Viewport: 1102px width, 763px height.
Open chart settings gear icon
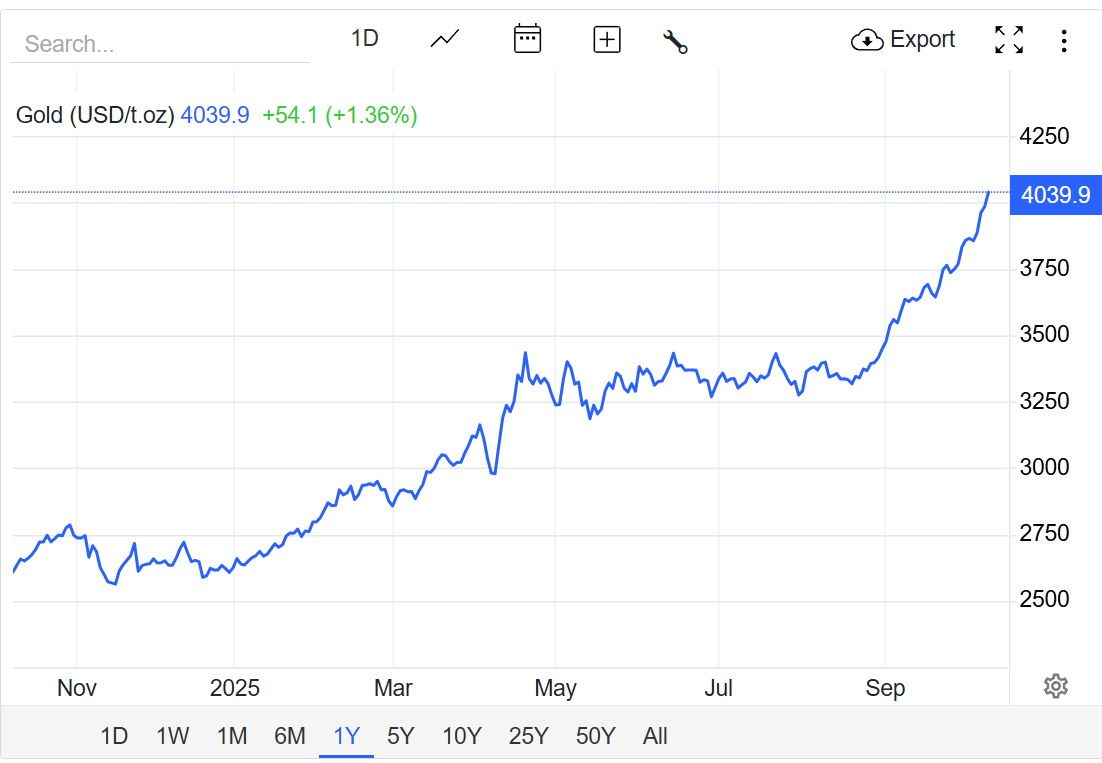tap(1055, 686)
